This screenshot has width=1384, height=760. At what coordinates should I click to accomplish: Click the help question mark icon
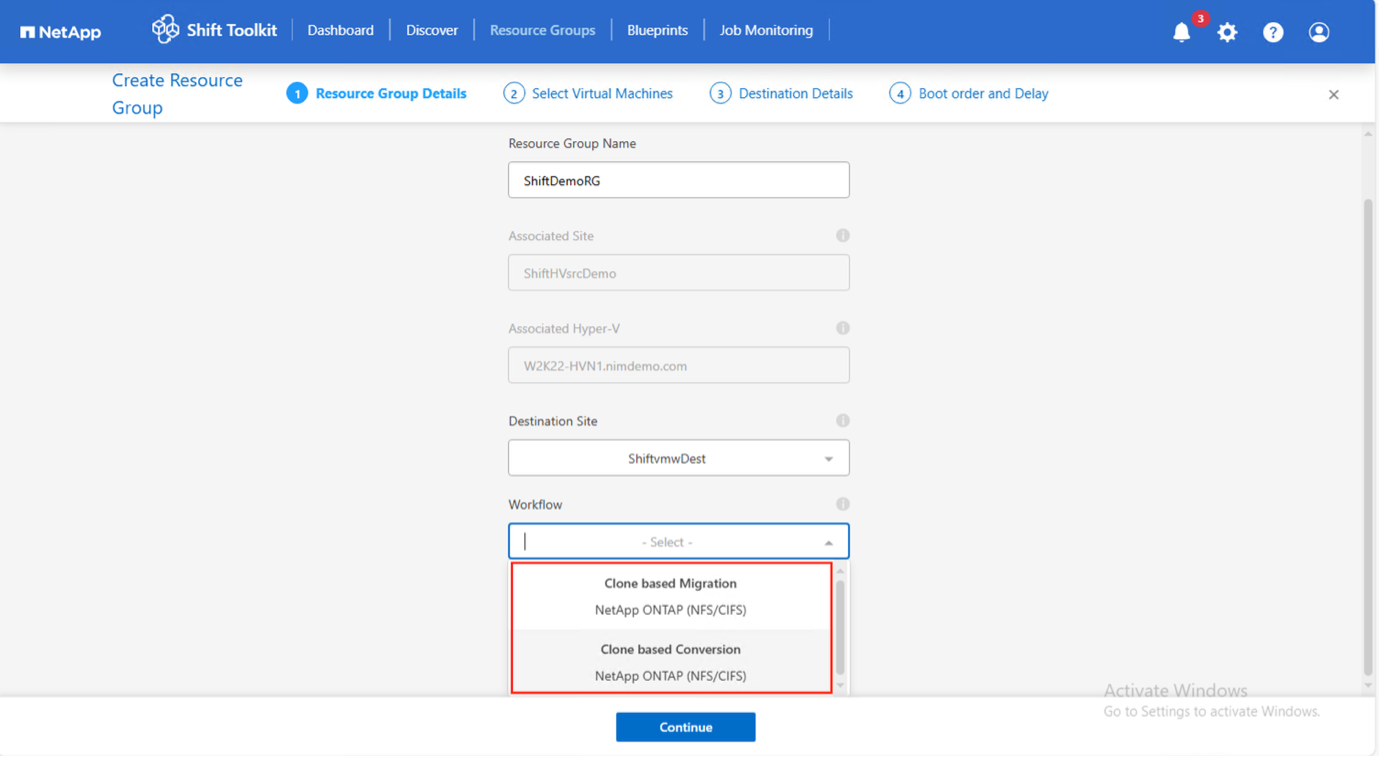1273,32
